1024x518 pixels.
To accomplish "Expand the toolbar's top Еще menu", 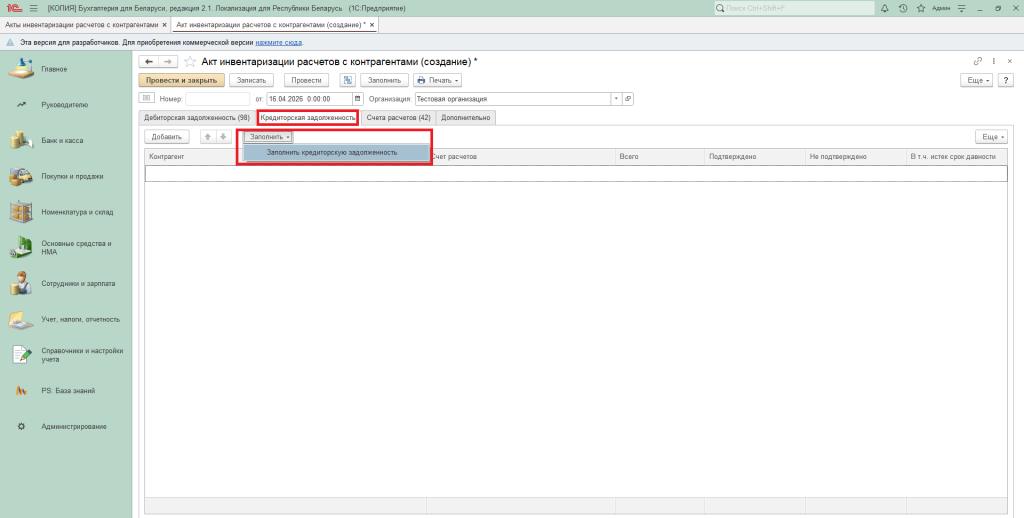I will click(x=975, y=80).
